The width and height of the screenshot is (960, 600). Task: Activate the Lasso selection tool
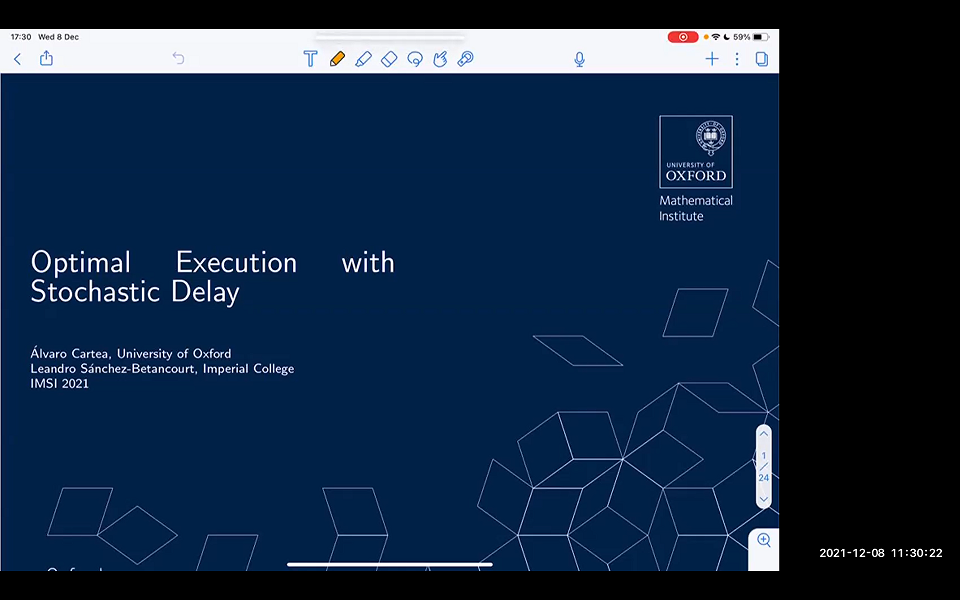415,59
